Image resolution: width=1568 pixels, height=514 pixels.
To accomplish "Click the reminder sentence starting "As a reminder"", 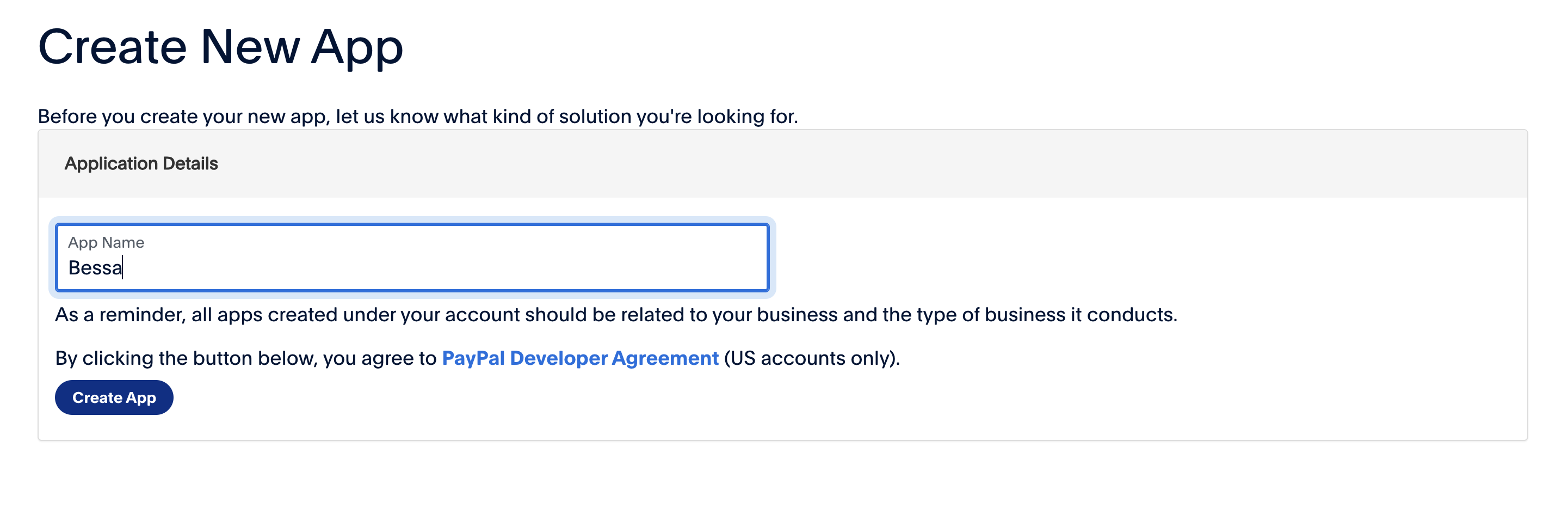I will (616, 315).
